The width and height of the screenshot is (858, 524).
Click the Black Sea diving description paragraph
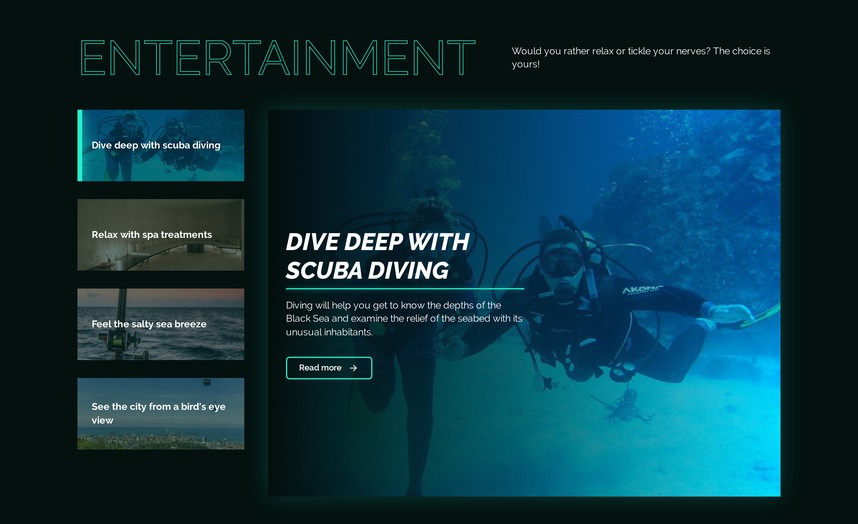coord(404,318)
